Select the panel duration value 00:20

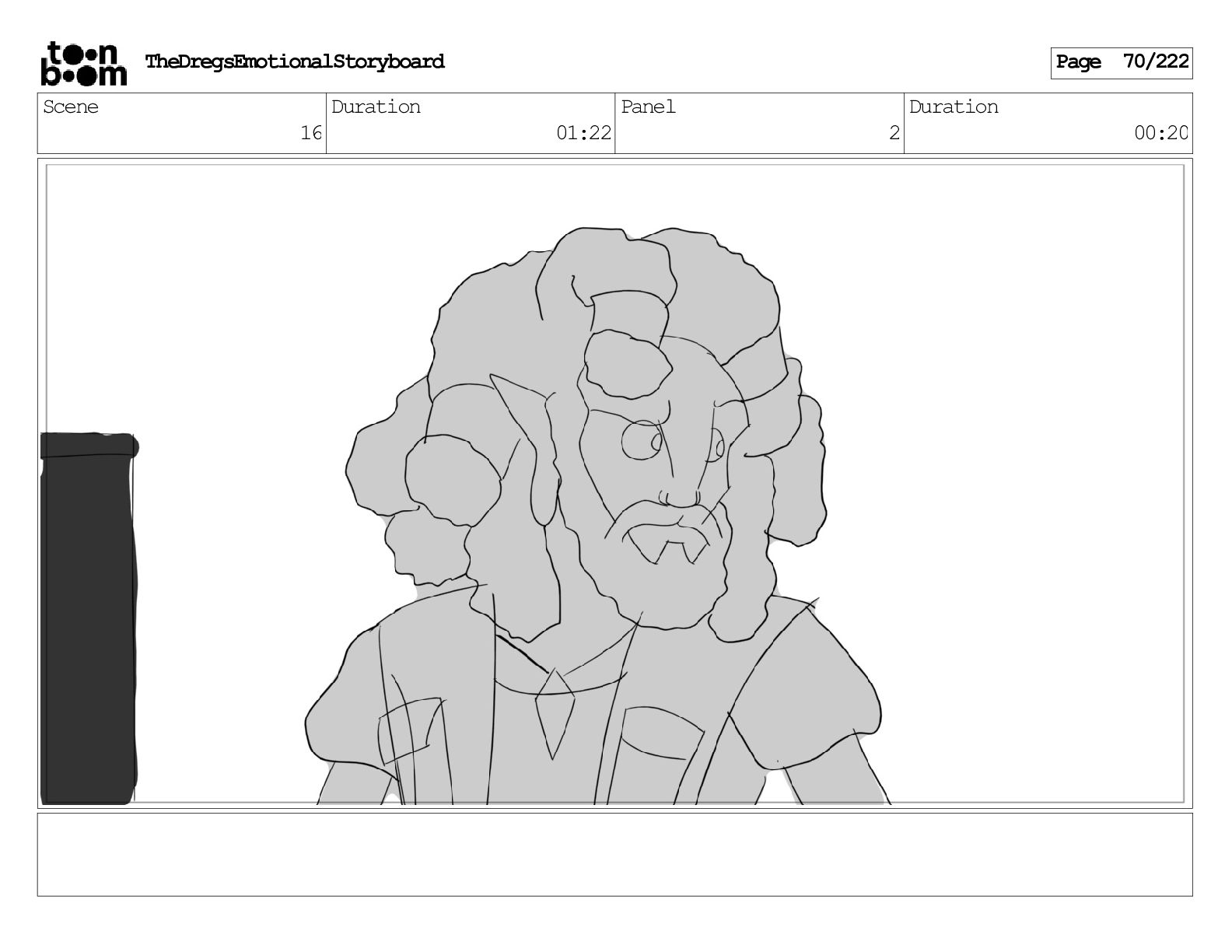[1161, 133]
